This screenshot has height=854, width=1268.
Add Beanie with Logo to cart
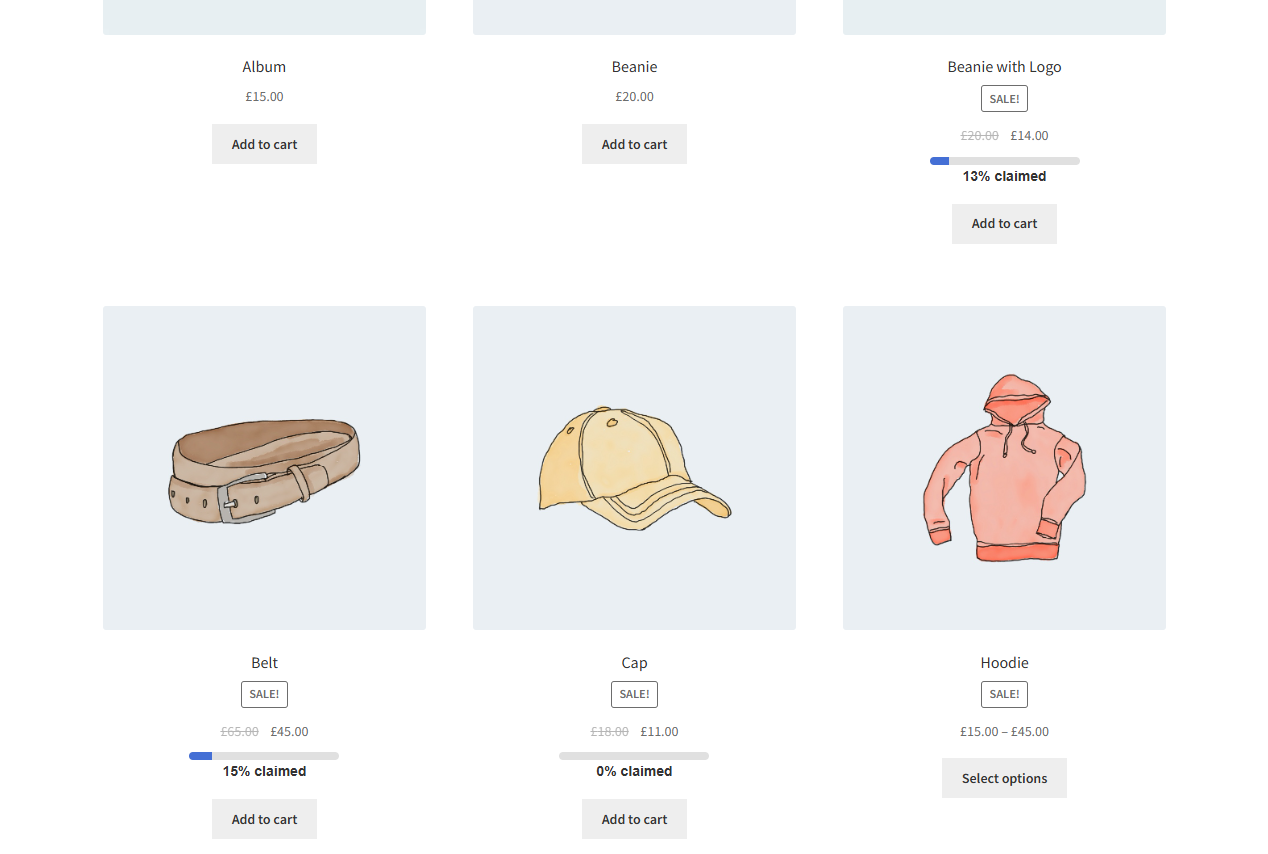(x=1004, y=224)
